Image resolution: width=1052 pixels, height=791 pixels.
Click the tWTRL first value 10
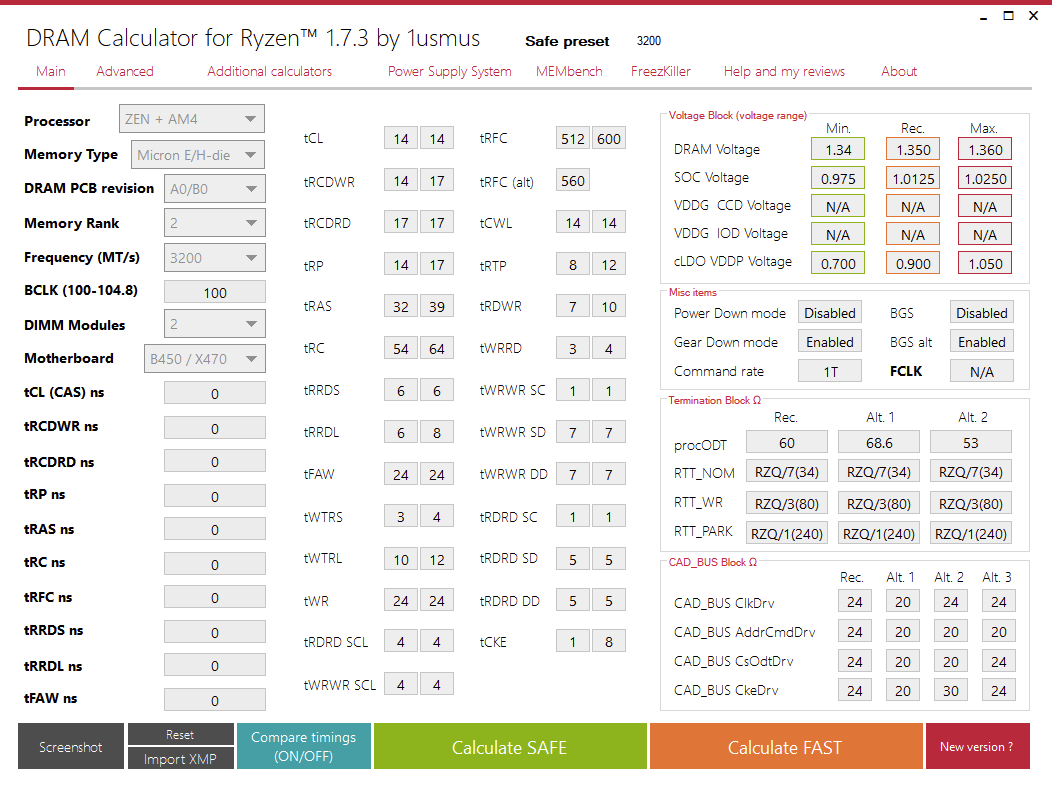(x=401, y=559)
